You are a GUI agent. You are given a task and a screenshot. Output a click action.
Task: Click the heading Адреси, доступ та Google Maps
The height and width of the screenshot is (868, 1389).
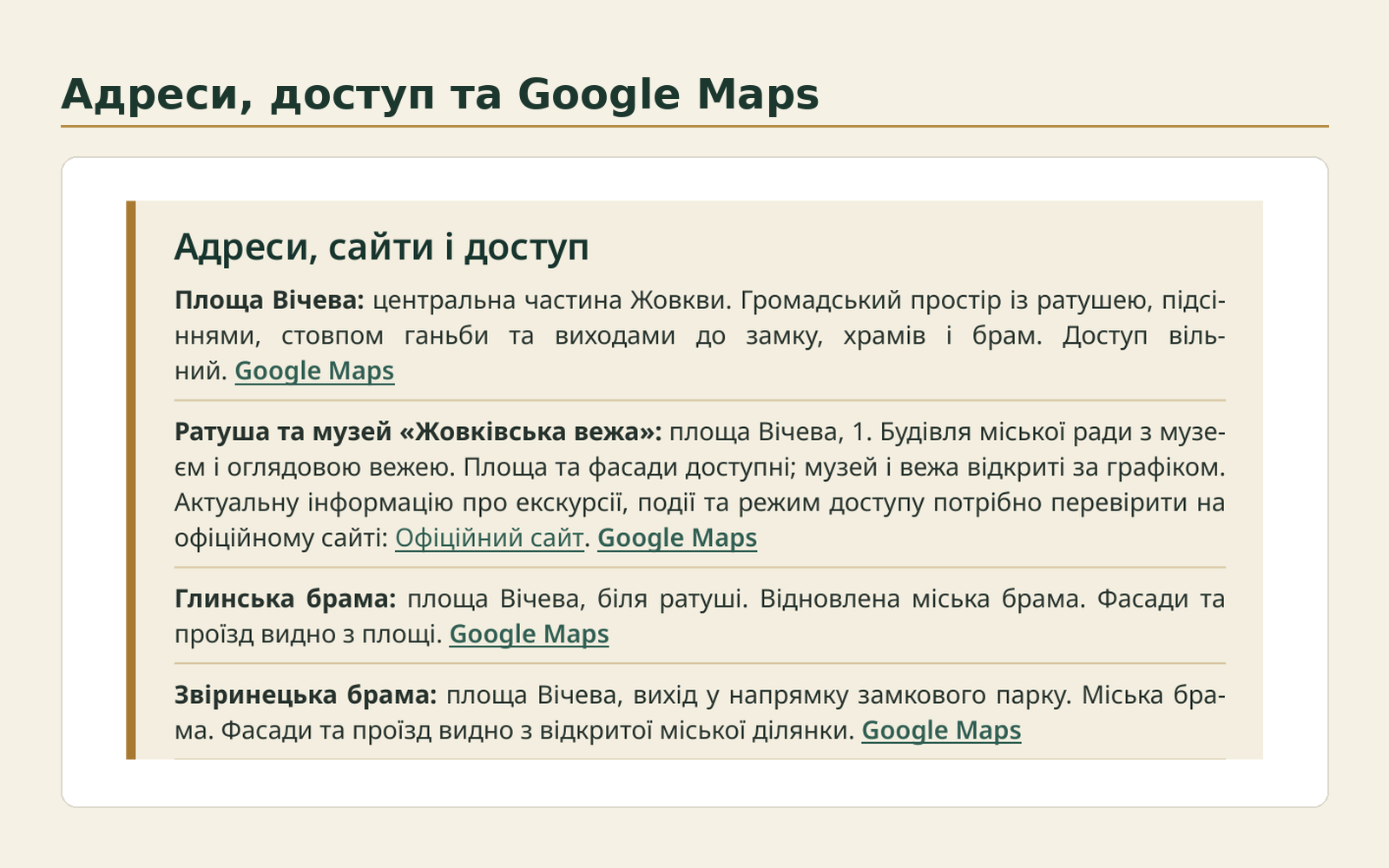(440, 95)
